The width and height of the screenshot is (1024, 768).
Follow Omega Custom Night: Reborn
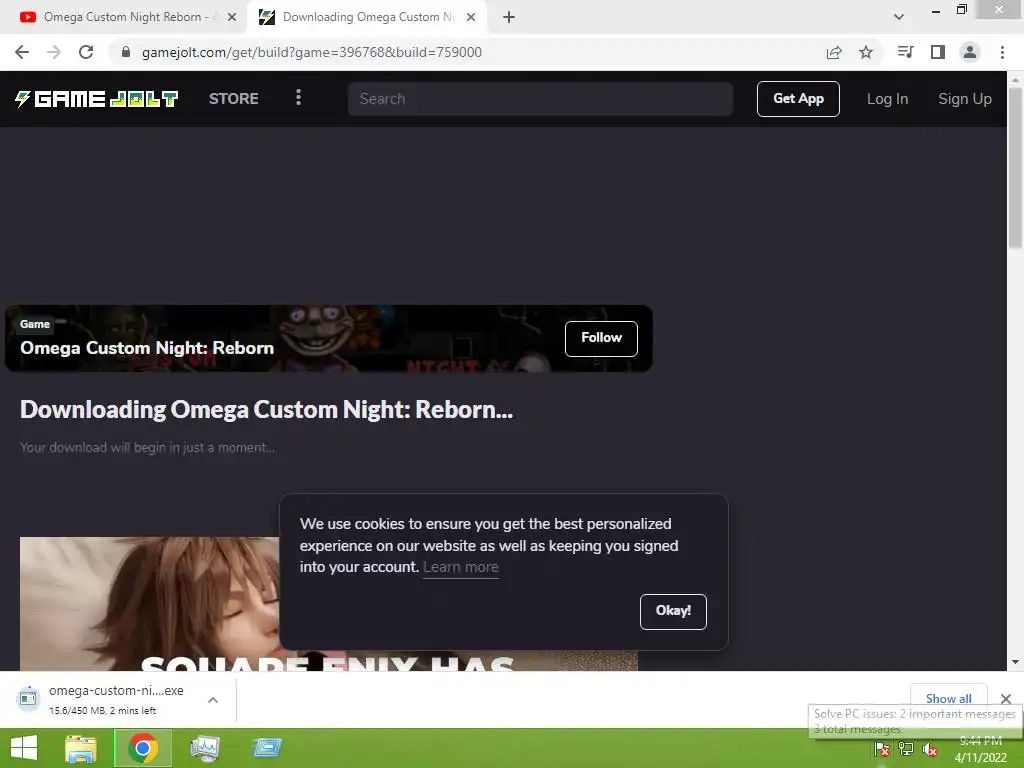(601, 338)
